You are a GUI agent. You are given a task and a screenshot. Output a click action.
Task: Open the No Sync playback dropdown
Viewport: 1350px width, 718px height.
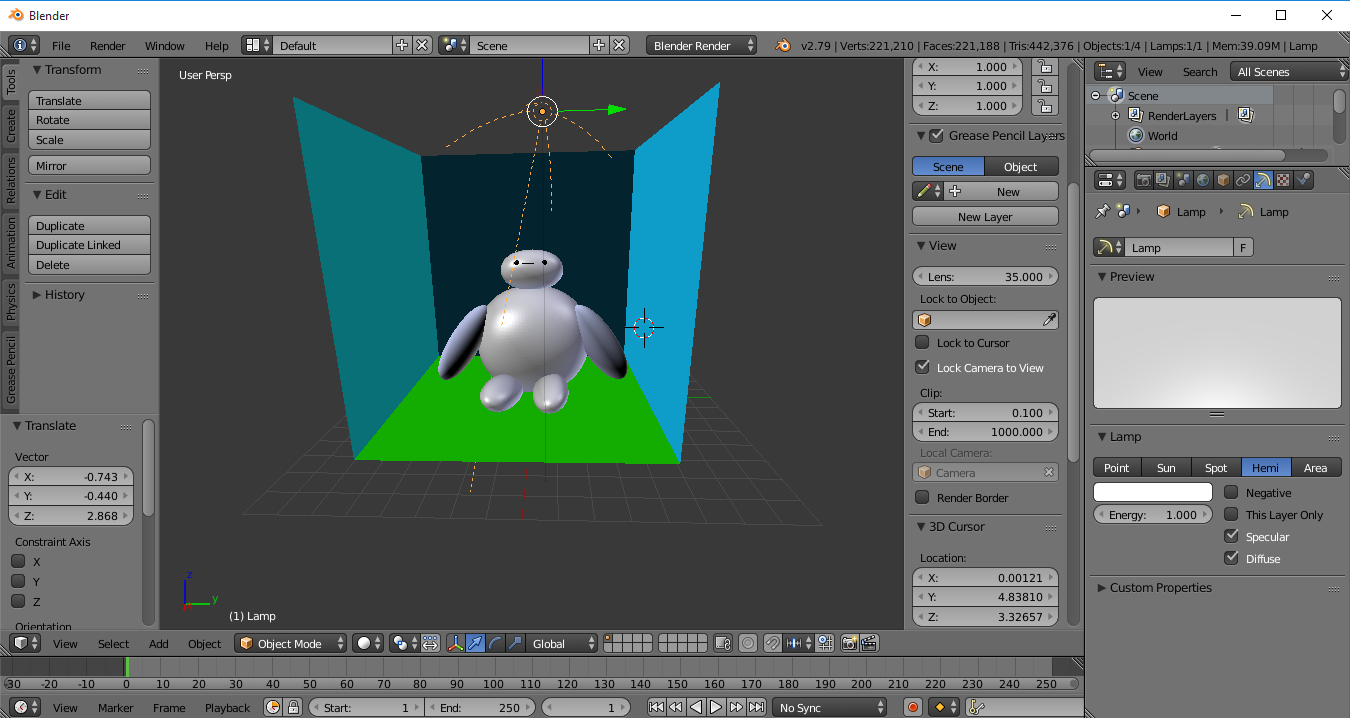point(830,707)
